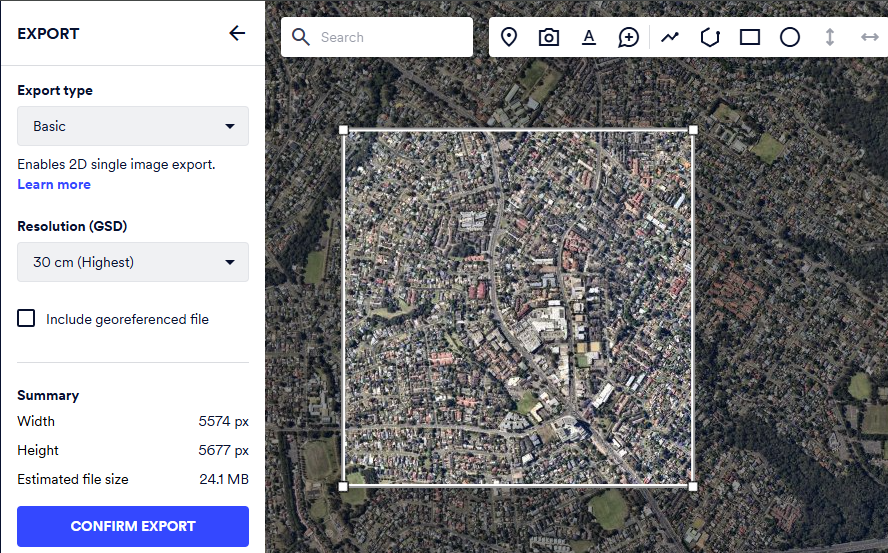
Task: Click the Confirm Export button
Action: pos(133,526)
